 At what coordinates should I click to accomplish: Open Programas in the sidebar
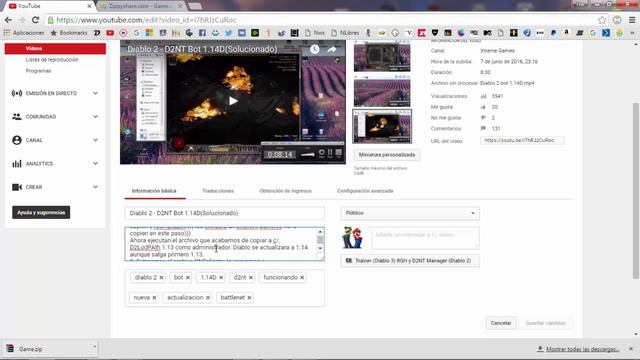coord(38,71)
